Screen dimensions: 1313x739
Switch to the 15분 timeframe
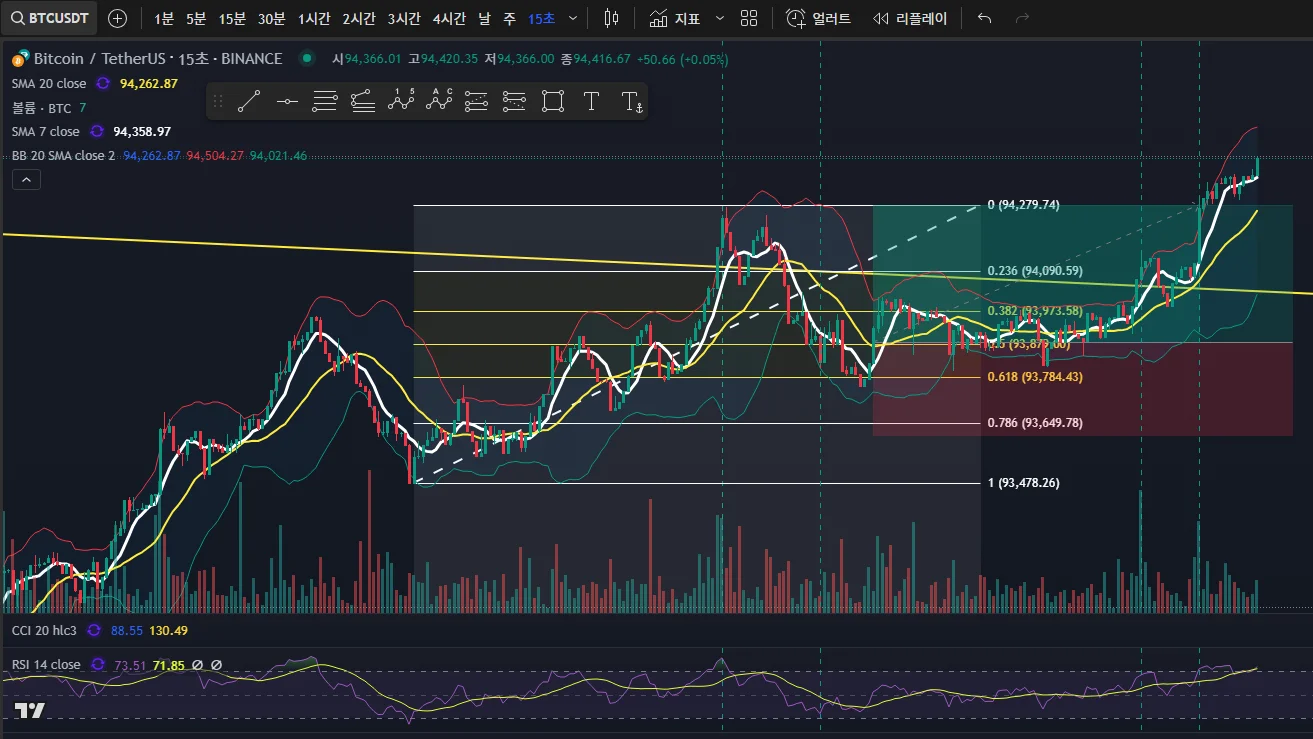(x=232, y=19)
